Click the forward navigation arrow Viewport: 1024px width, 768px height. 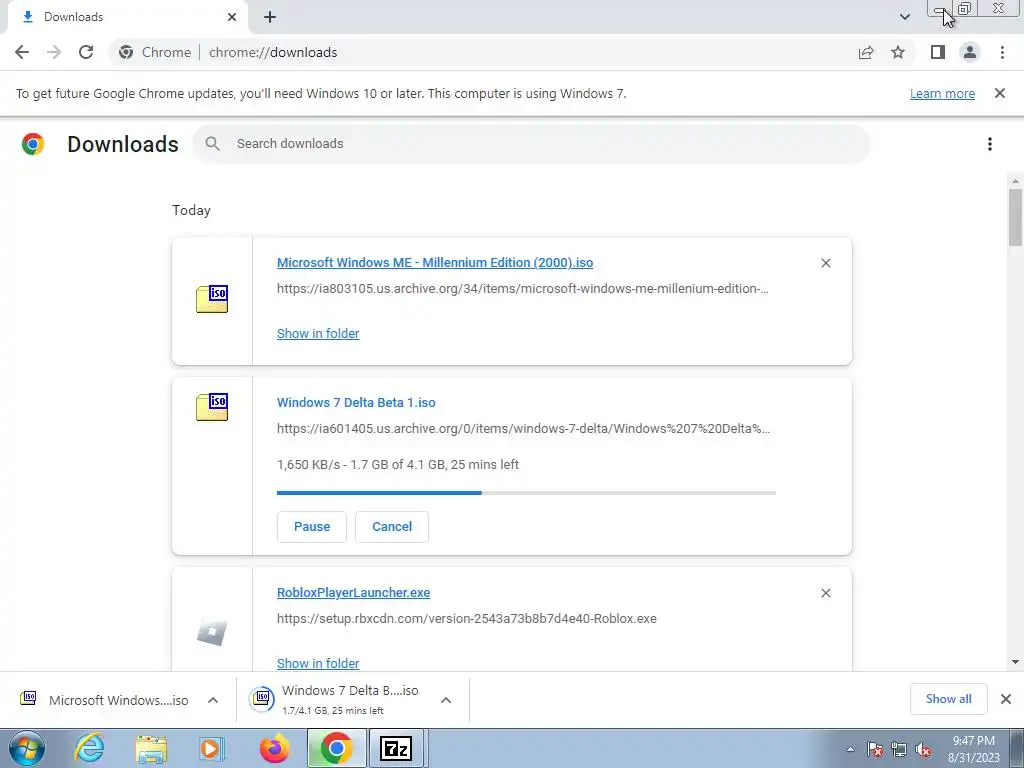point(54,52)
